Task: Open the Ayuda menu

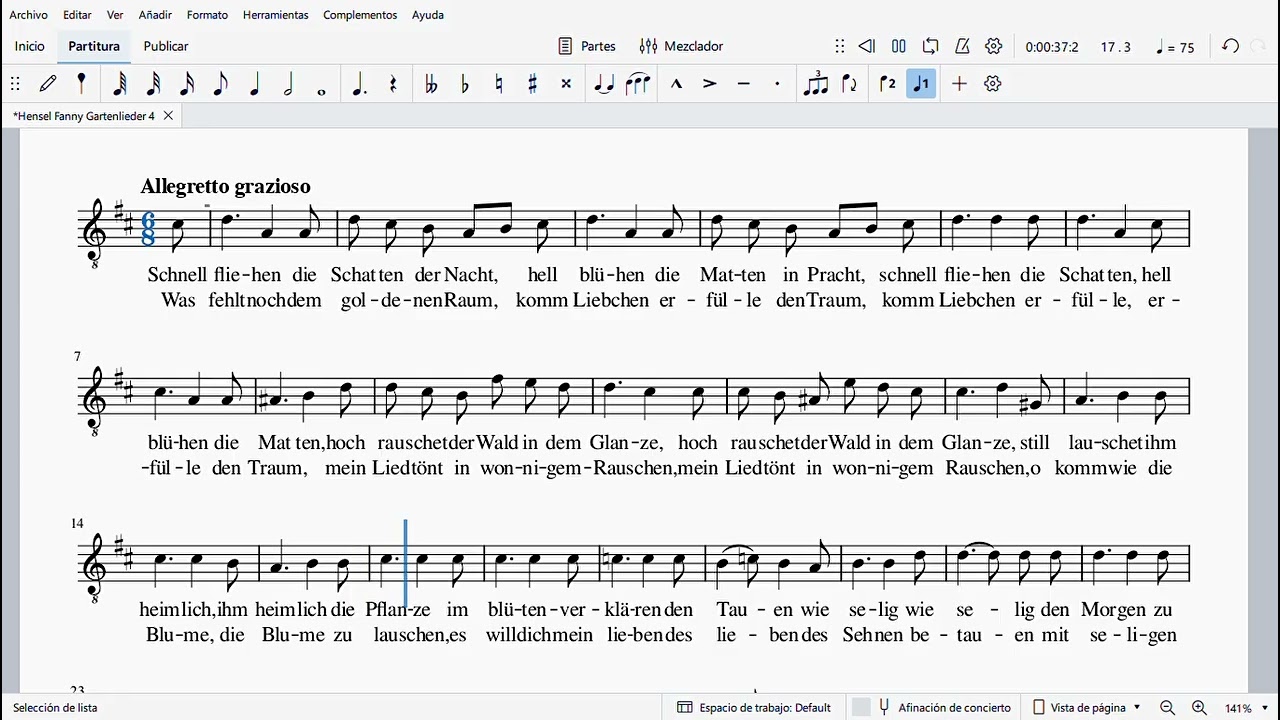Action: coord(428,15)
